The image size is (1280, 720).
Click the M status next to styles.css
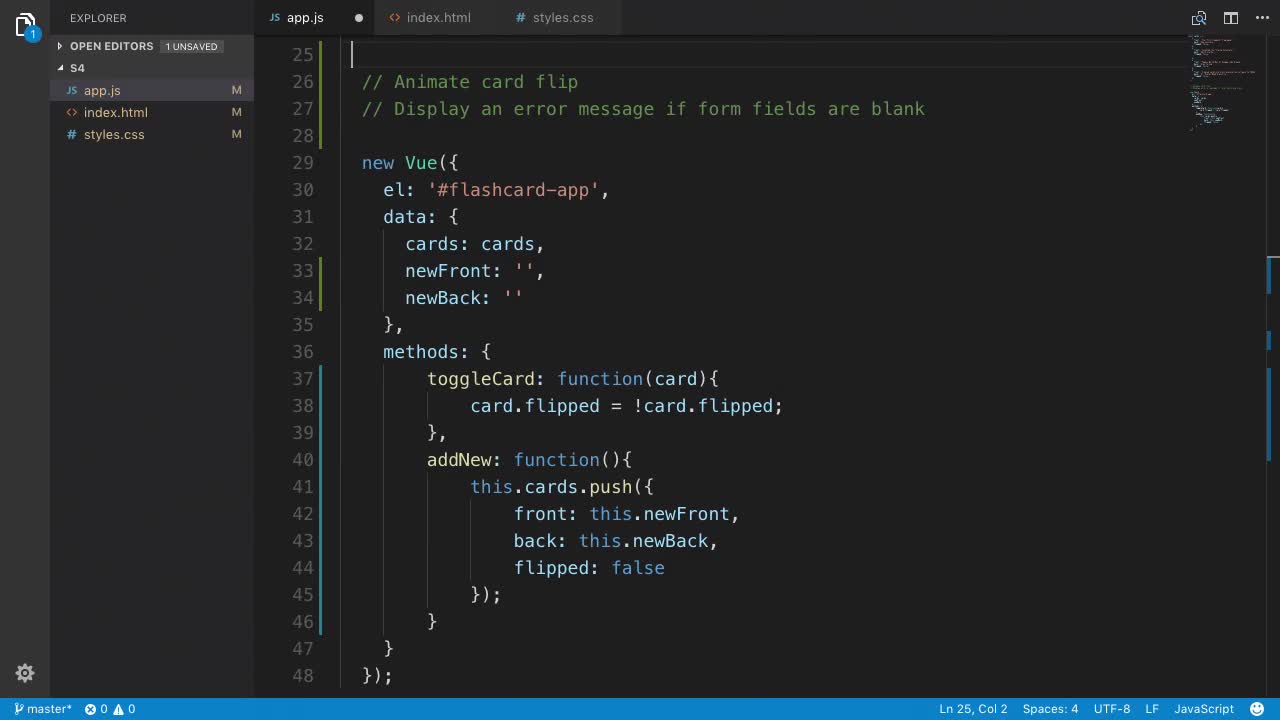237,134
